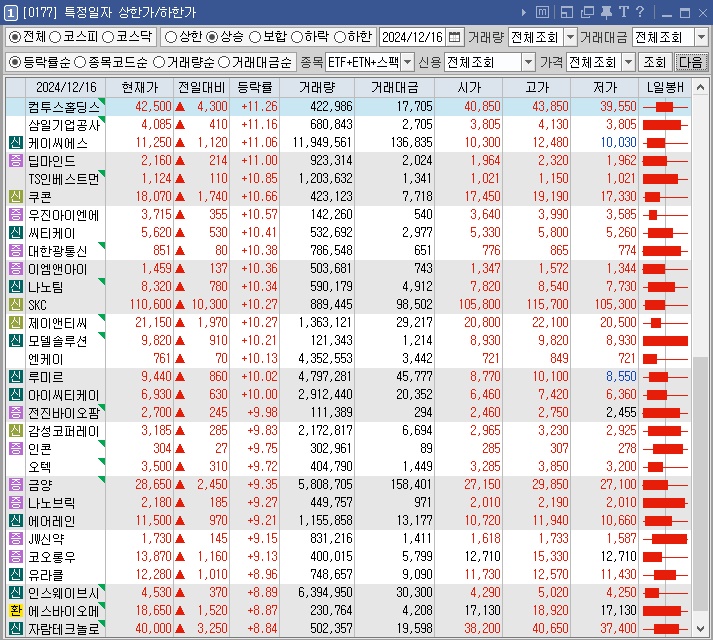This screenshot has height=640, width=713.
Task: Click the 신 badge beside 자람테크놀로
Action: tap(15, 628)
